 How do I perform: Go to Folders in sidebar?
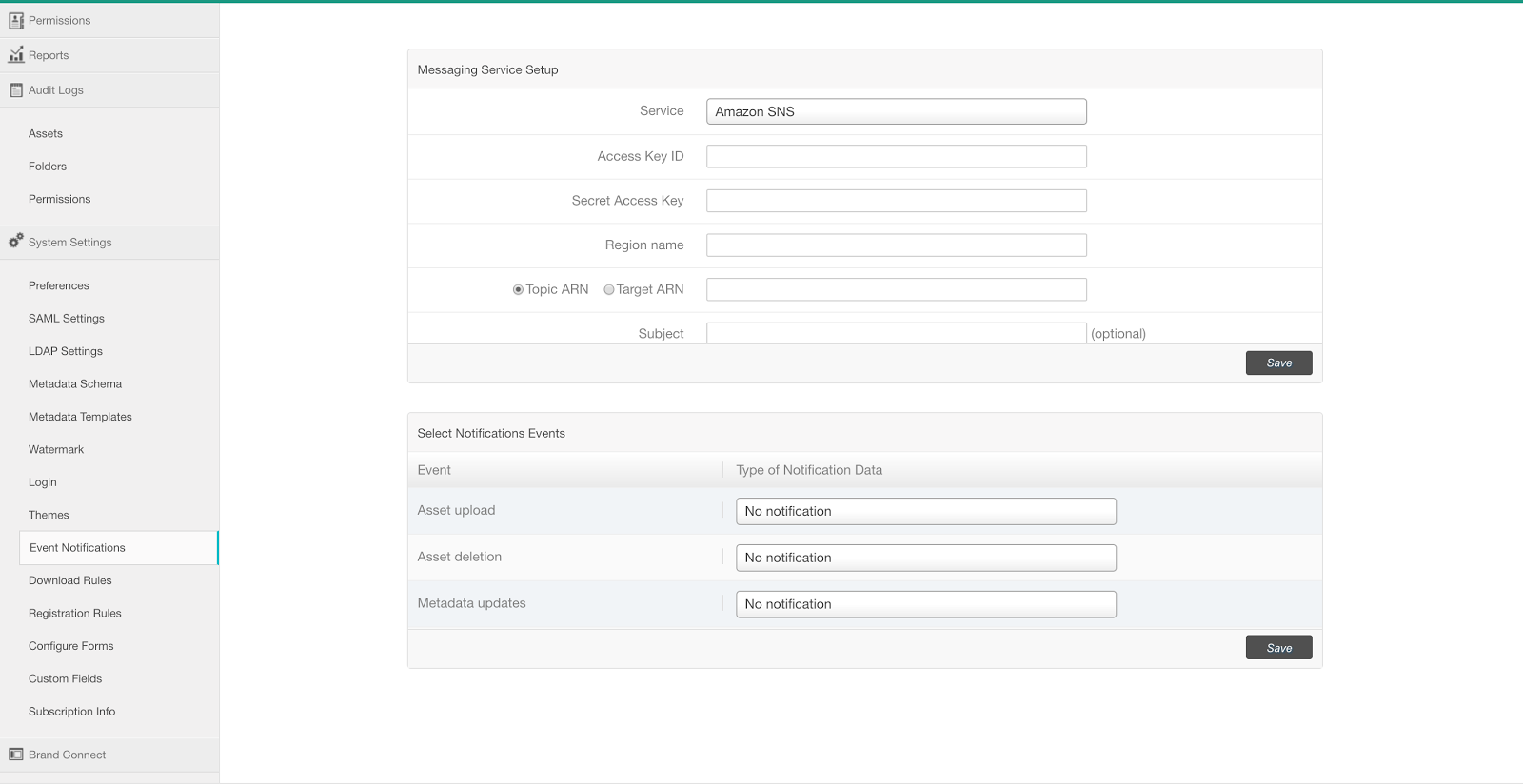click(x=48, y=167)
